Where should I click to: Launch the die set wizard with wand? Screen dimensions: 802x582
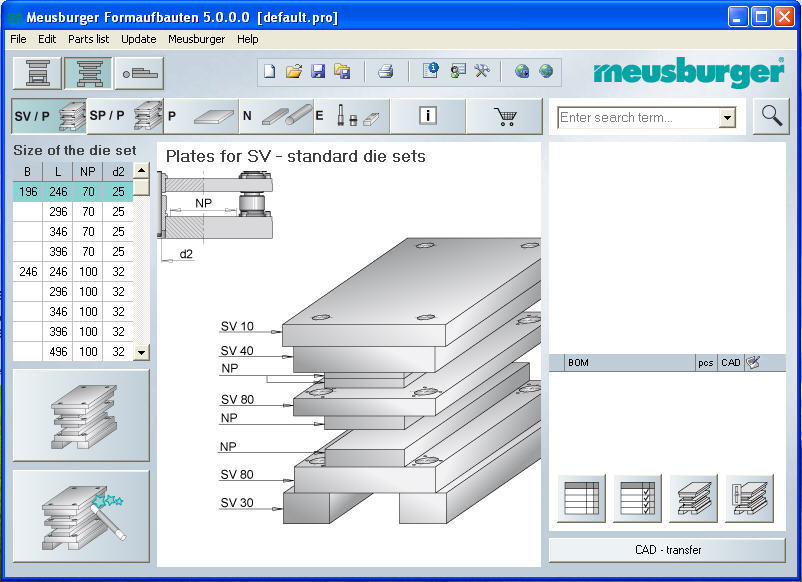coord(81,517)
